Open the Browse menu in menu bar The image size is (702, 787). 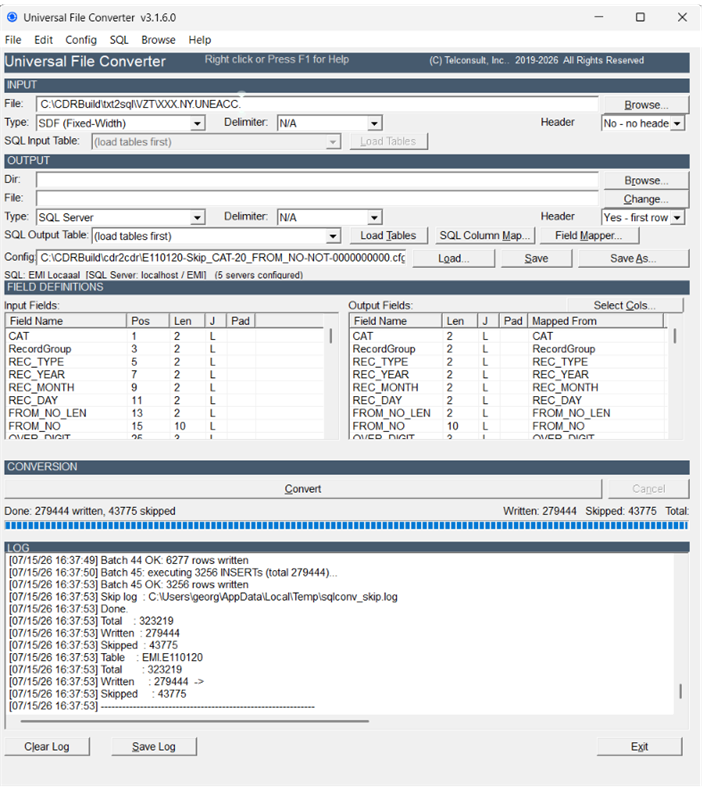(x=158, y=40)
